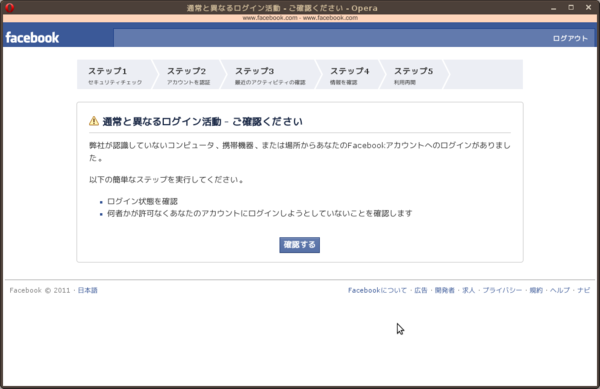
Task: Open the 広告 footer link
Action: click(421, 290)
